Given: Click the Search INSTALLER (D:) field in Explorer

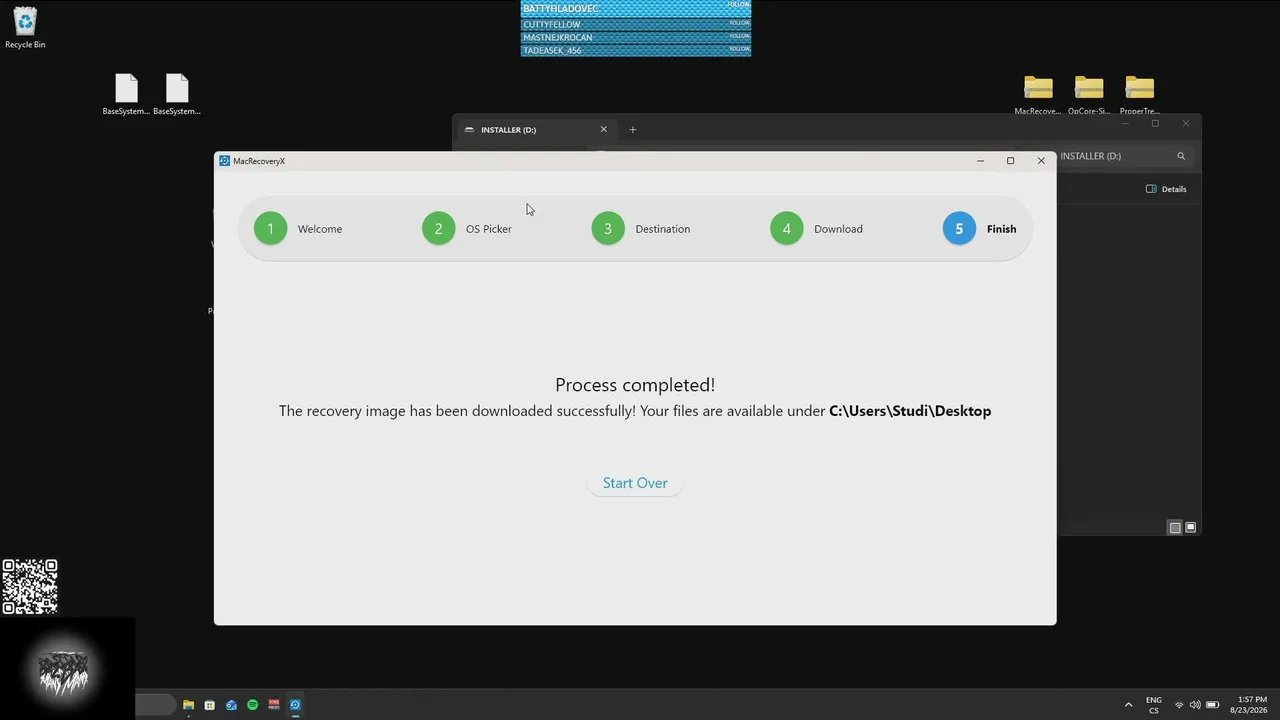Looking at the screenshot, I should point(1124,156).
